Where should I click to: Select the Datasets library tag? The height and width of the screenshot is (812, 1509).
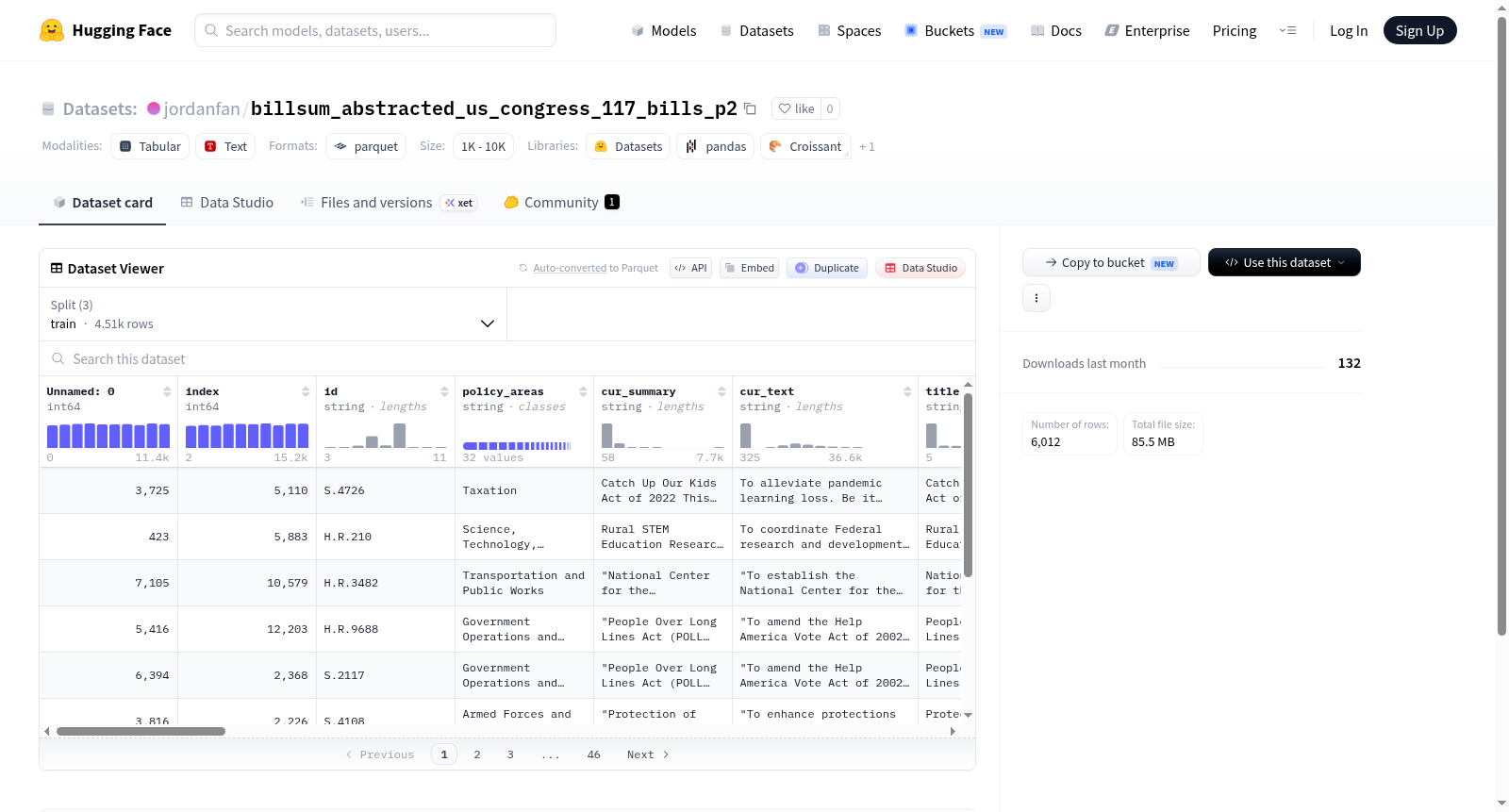[628, 146]
